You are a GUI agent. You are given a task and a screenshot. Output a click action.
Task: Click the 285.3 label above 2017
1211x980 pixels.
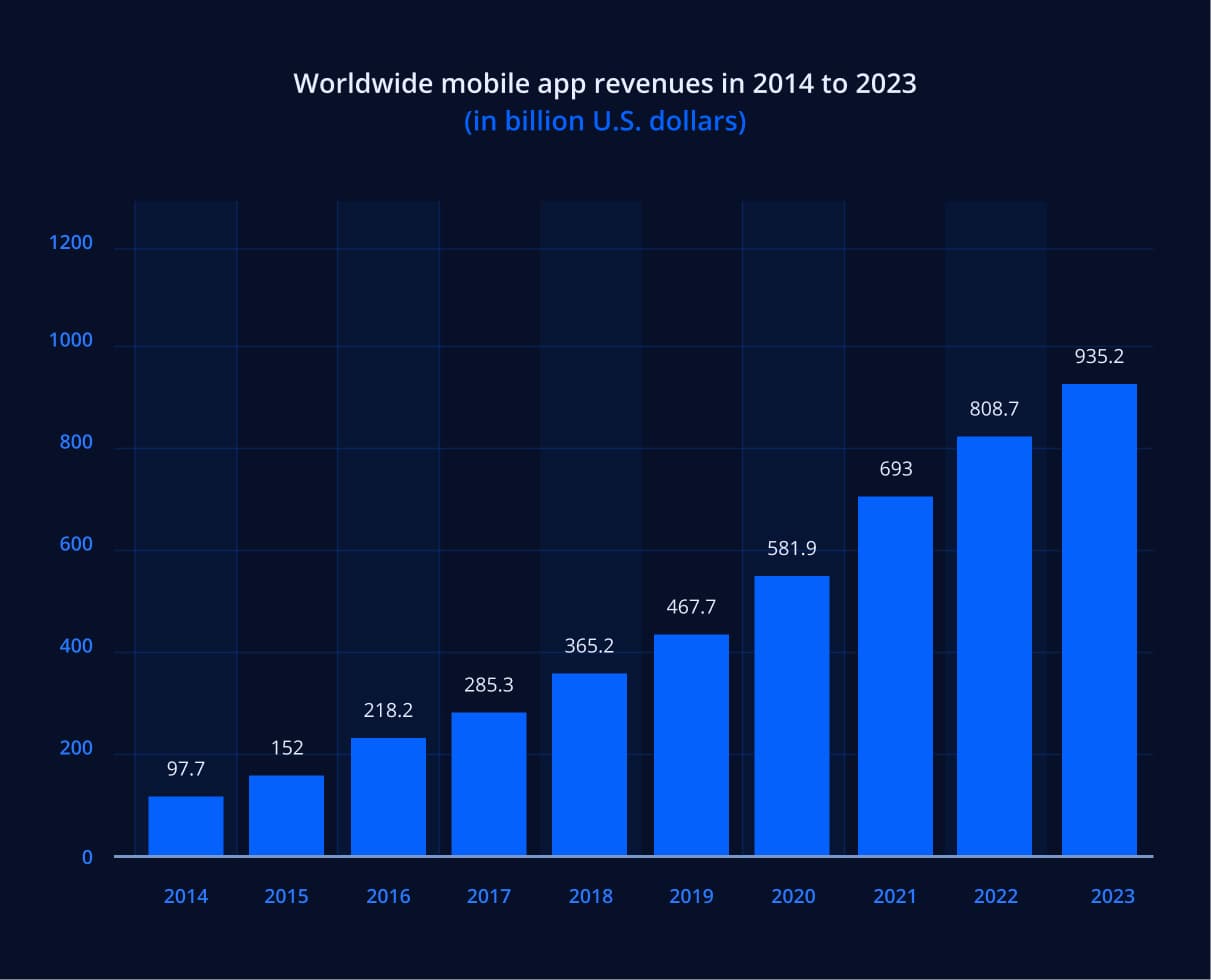coord(489,685)
